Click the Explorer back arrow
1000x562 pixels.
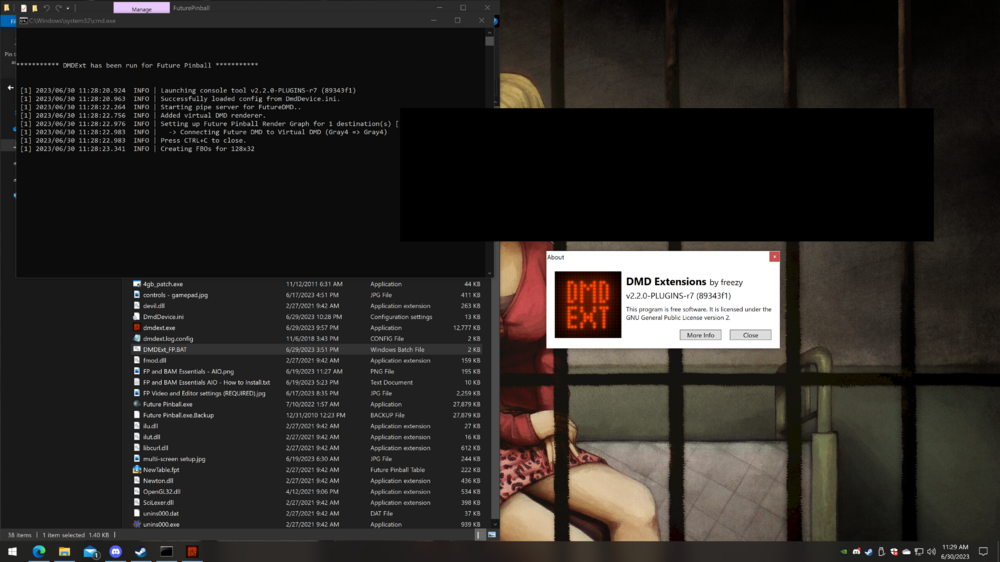10,87
